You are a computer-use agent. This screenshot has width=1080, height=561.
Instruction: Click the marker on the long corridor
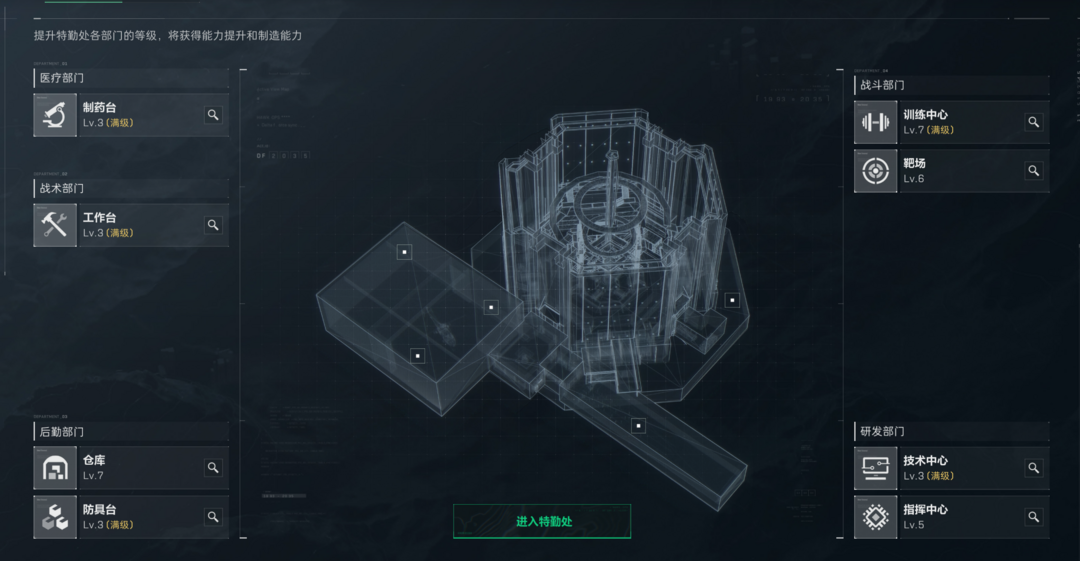coord(638,426)
